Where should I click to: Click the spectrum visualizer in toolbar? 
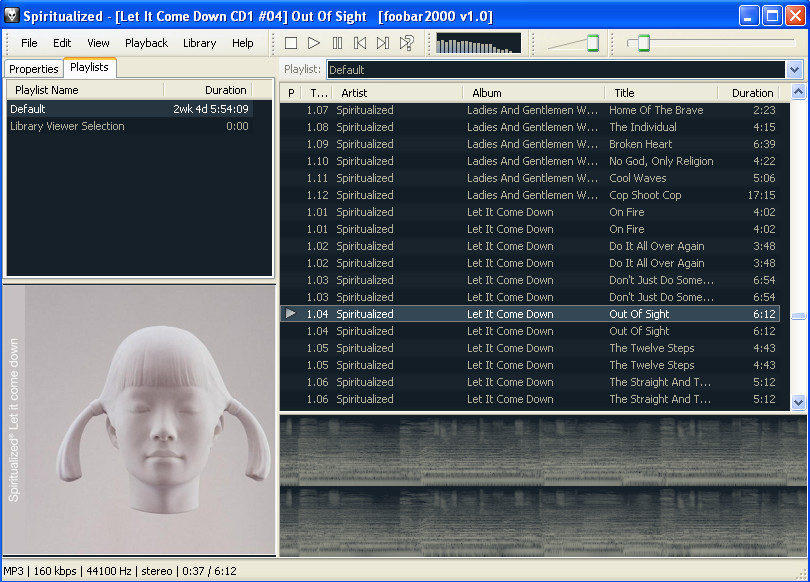478,43
